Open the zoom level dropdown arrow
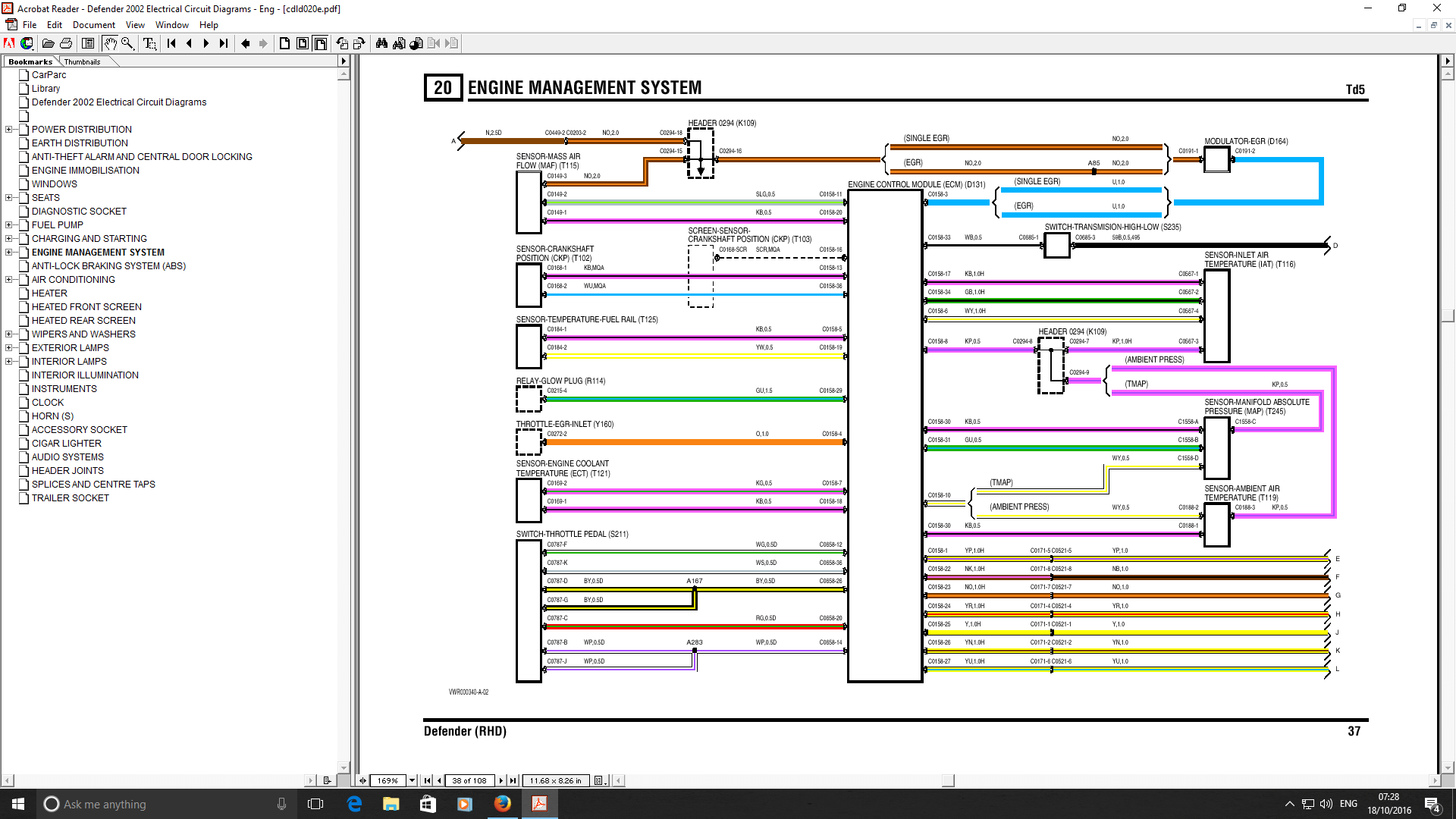The height and width of the screenshot is (819, 1456). pyautogui.click(x=413, y=780)
